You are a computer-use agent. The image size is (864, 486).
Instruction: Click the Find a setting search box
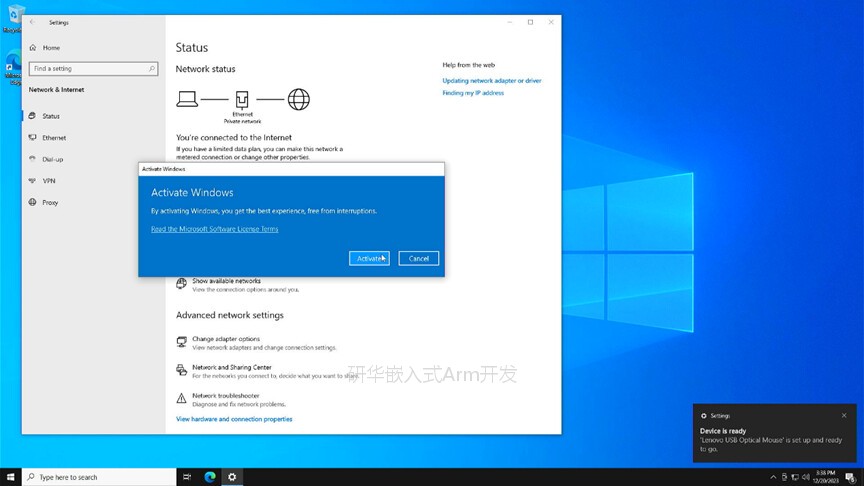pyautogui.click(x=93, y=69)
